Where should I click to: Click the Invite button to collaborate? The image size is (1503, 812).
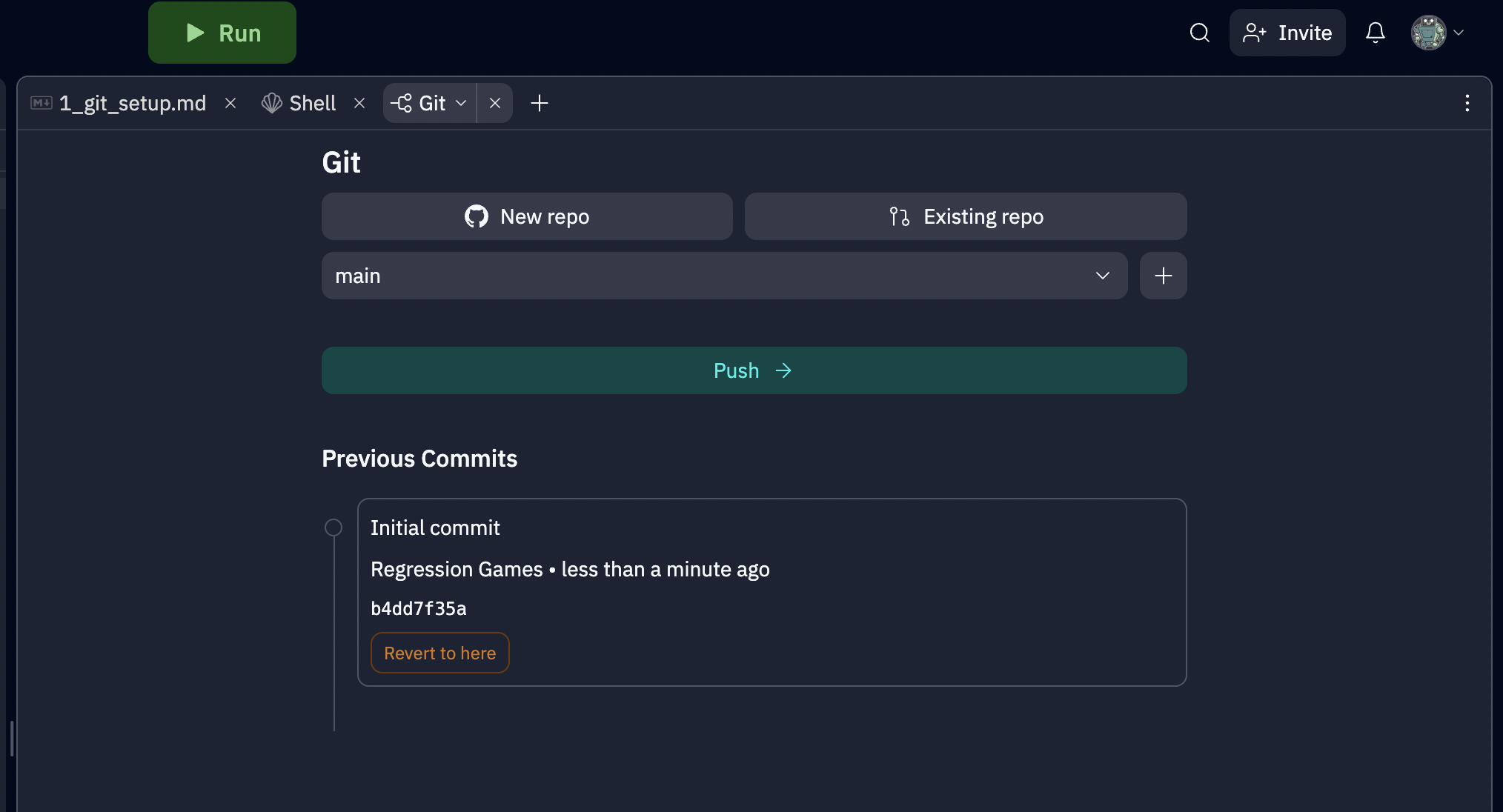1288,31
